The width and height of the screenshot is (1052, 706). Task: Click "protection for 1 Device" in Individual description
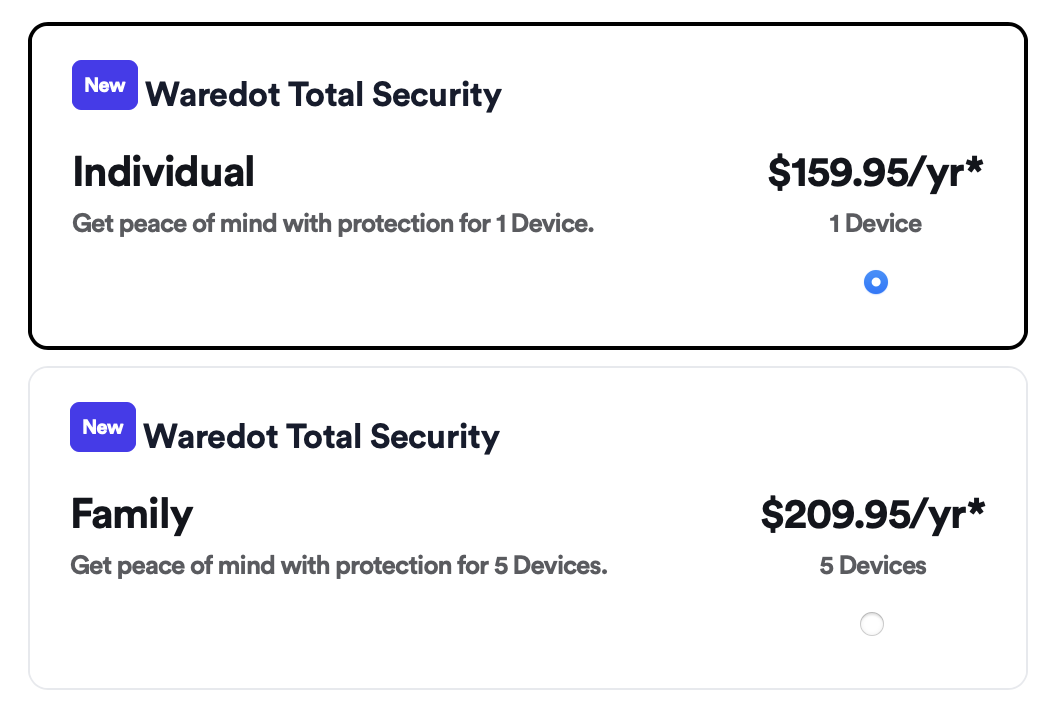point(466,224)
